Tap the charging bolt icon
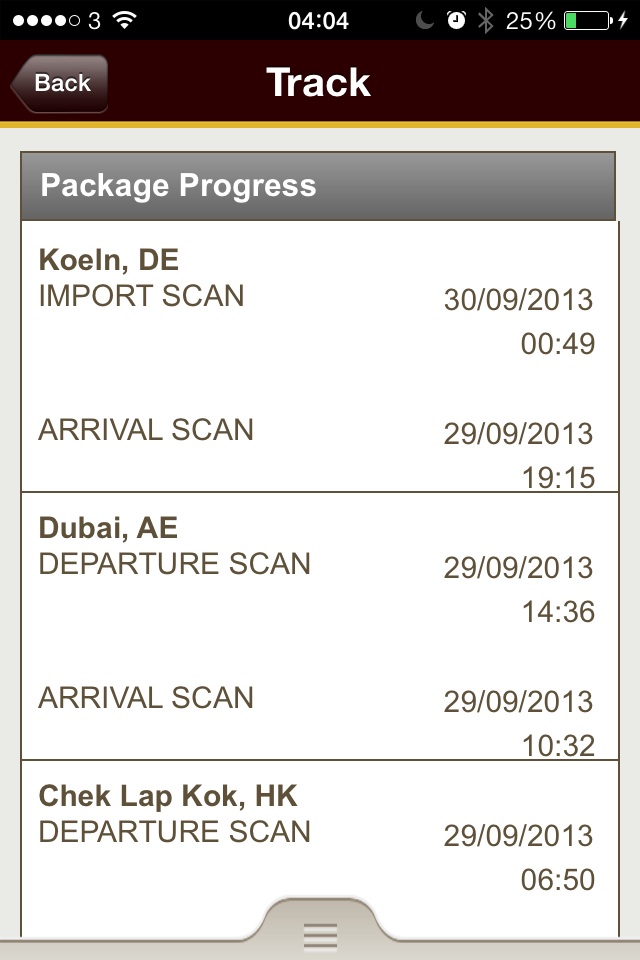This screenshot has width=640, height=960. click(x=623, y=20)
